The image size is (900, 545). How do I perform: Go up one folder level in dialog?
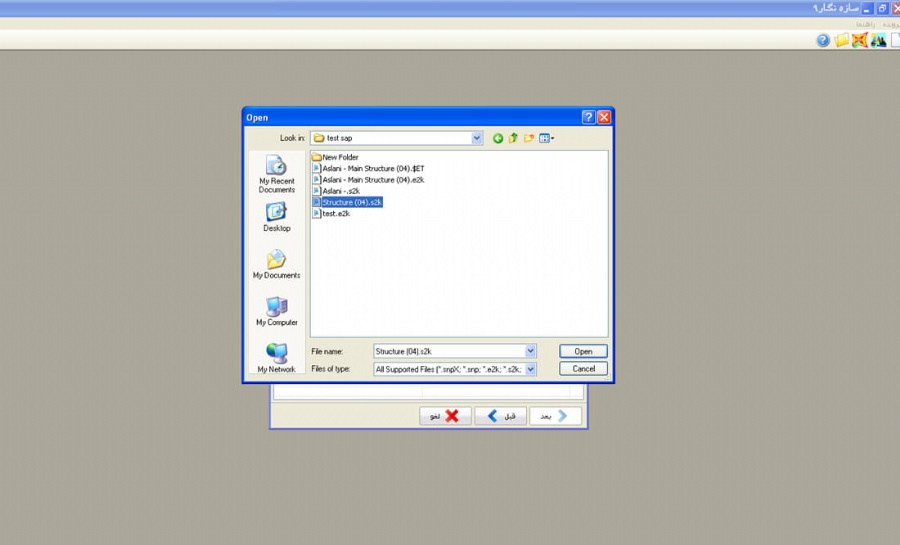(513, 138)
